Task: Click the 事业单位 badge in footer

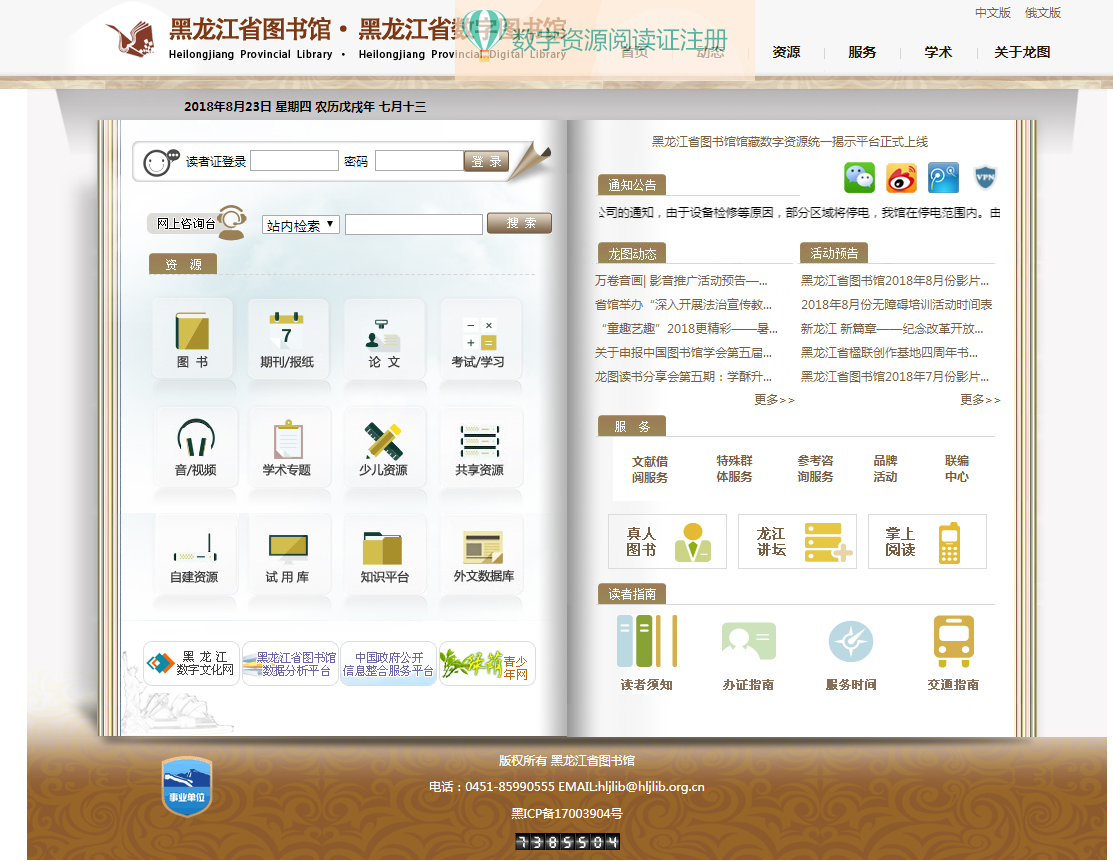Action: [x=187, y=786]
